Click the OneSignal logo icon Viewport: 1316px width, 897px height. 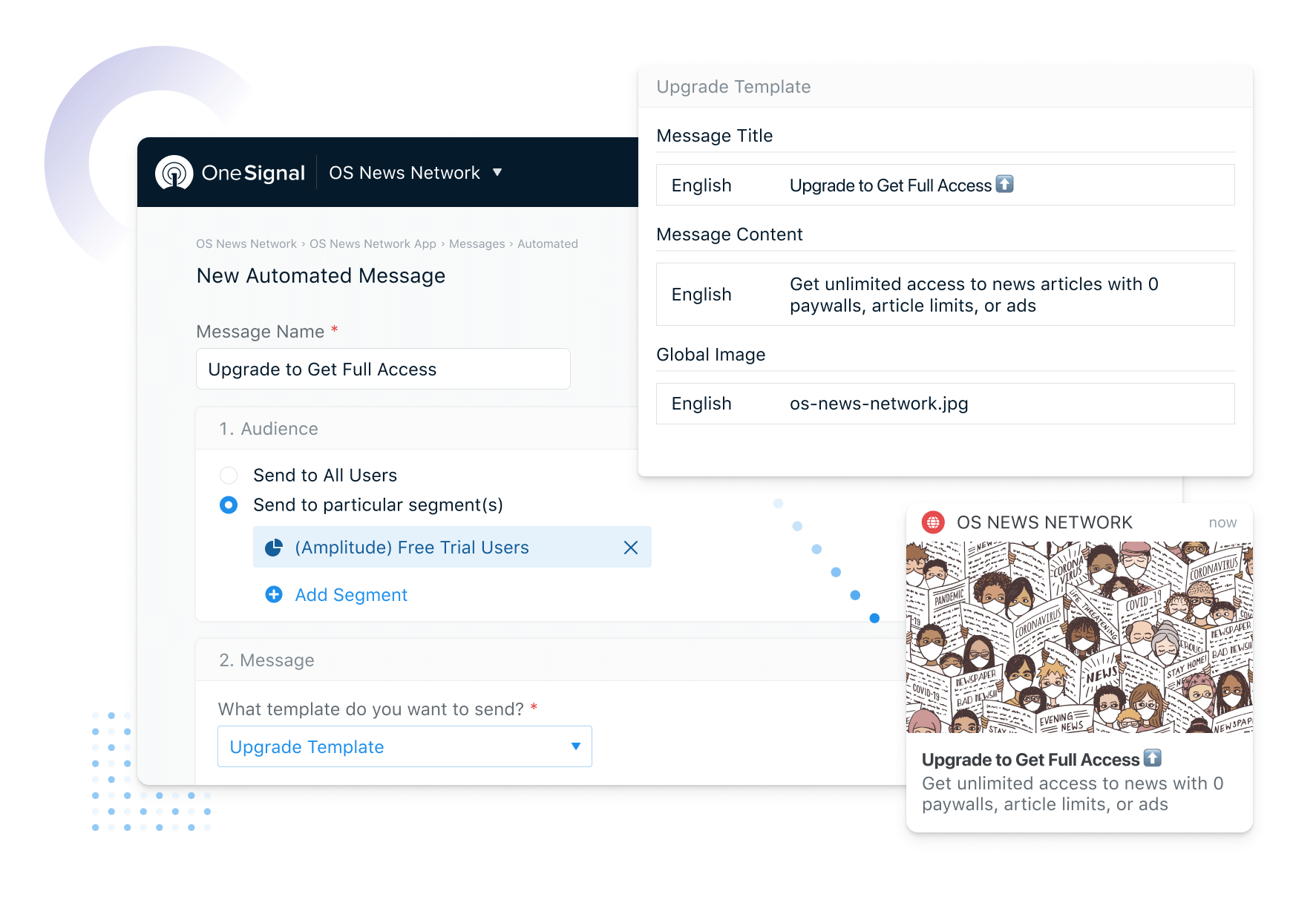[174, 172]
